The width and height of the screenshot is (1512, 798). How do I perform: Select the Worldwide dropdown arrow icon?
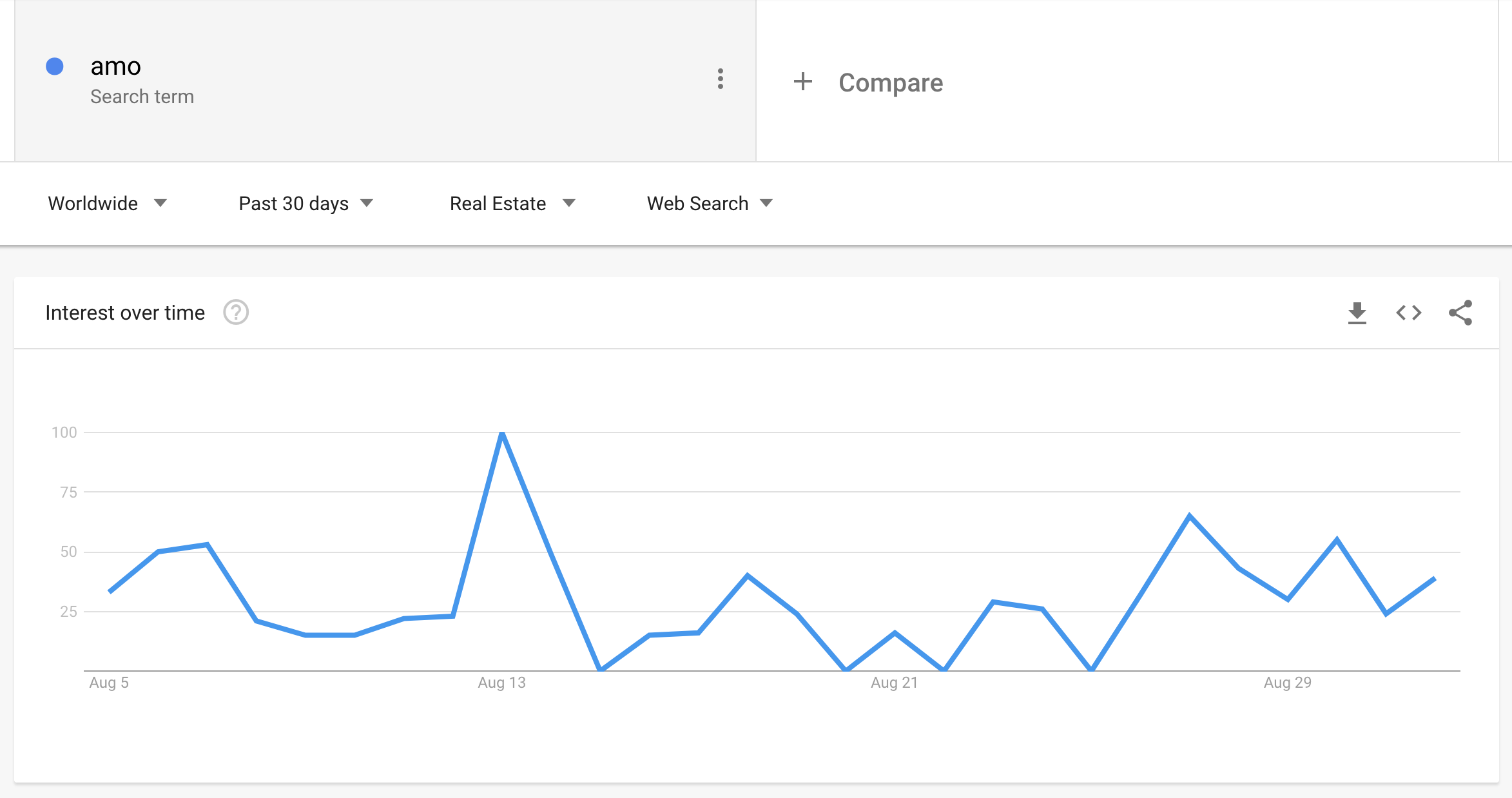click(160, 202)
